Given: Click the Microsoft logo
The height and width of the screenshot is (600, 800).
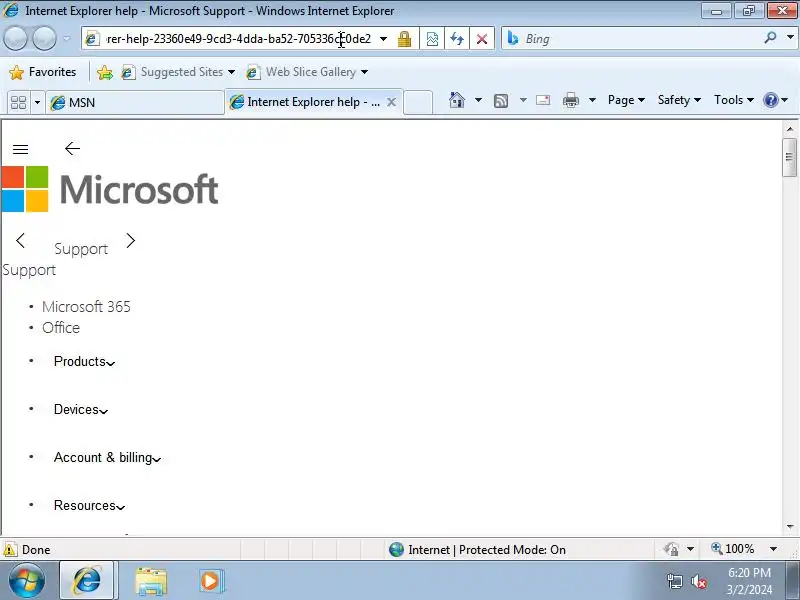Looking at the screenshot, I should (110, 189).
